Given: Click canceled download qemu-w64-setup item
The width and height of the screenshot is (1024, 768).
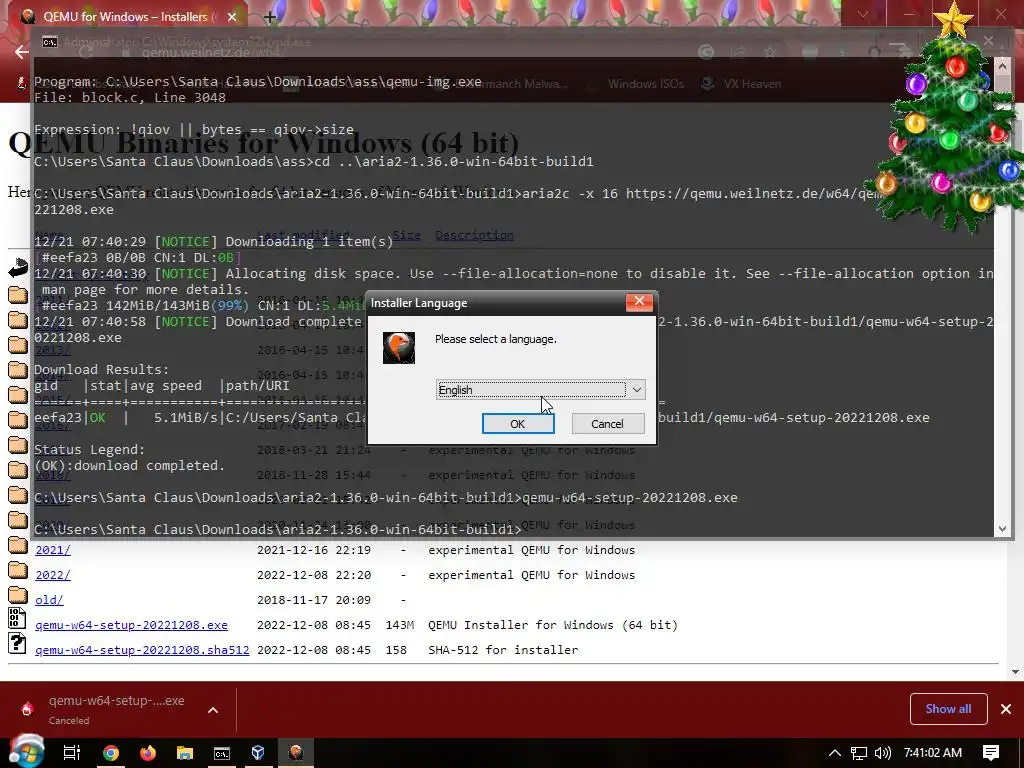Looking at the screenshot, I should pos(116,709).
